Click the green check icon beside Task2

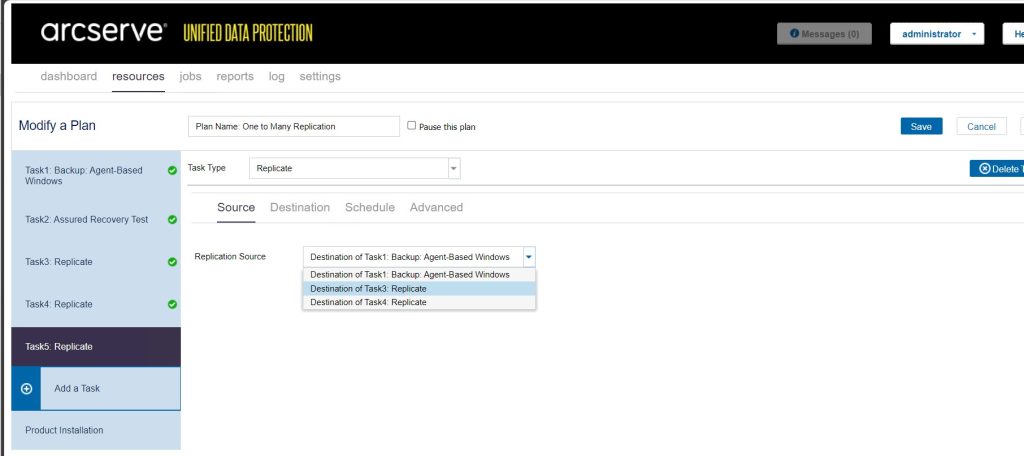pyautogui.click(x=172, y=220)
